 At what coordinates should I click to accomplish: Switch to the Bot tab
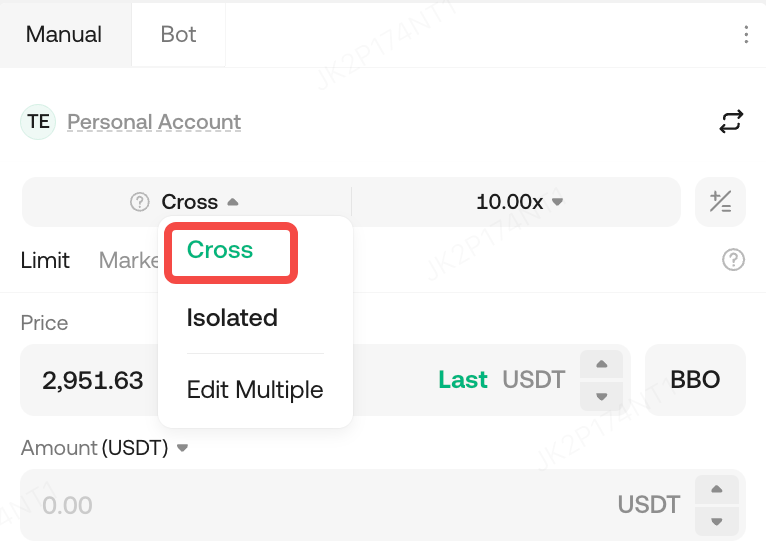[178, 34]
